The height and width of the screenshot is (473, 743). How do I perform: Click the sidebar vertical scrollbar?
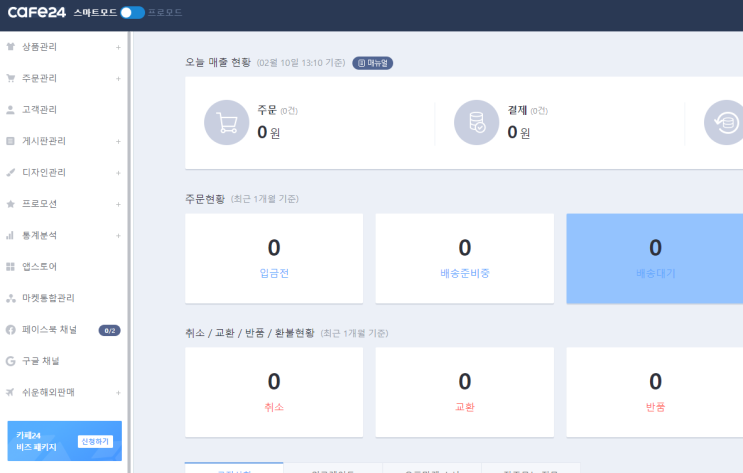[129, 252]
